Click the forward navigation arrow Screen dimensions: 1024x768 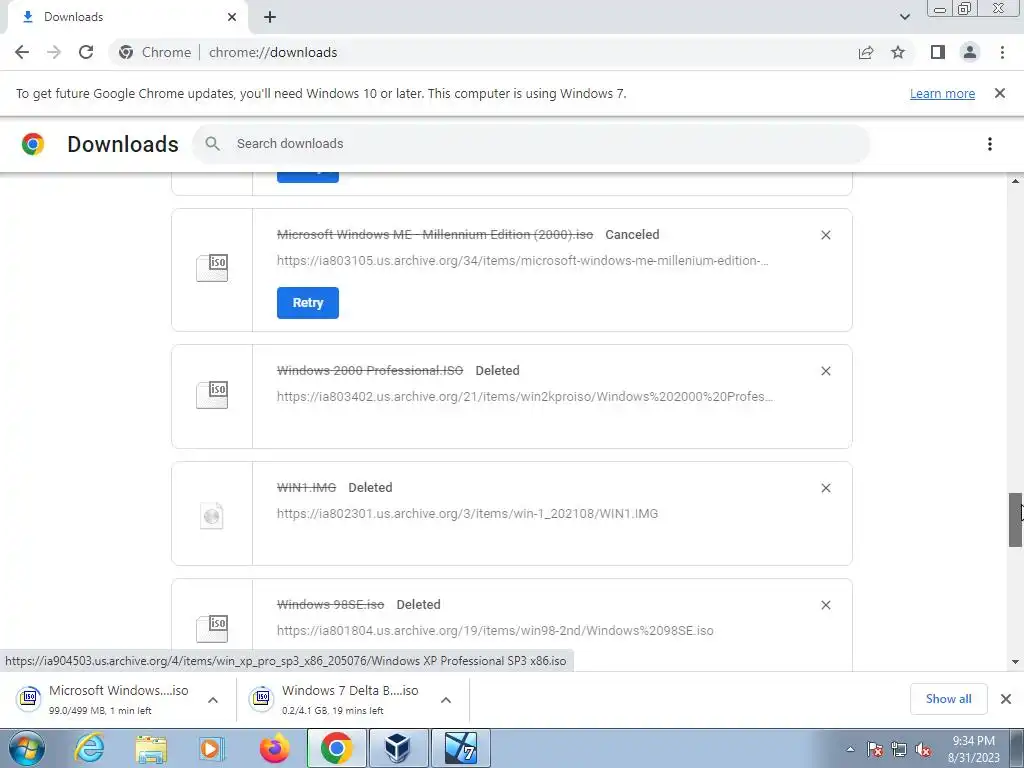(x=54, y=52)
